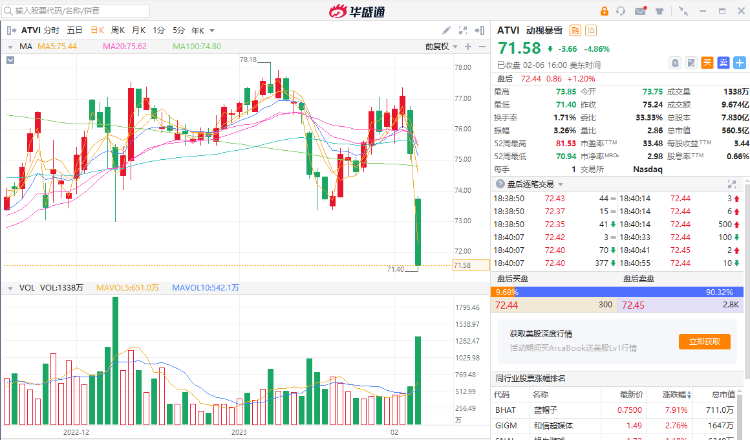Viewport: 750px width, 440px height.
Task: Click the blue Sell (卖) icon
Action: [x=724, y=63]
